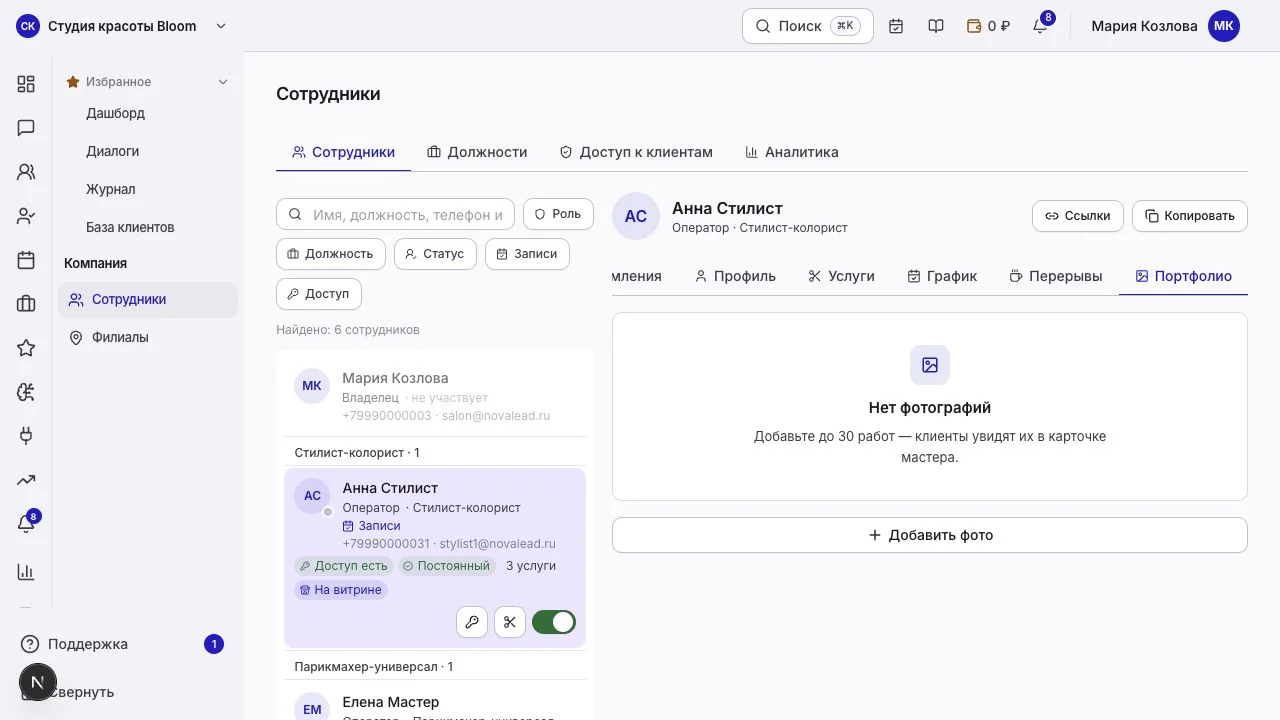1280x720 pixels.
Task: Open the brain AI icon in left rail
Action: pyautogui.click(x=26, y=392)
